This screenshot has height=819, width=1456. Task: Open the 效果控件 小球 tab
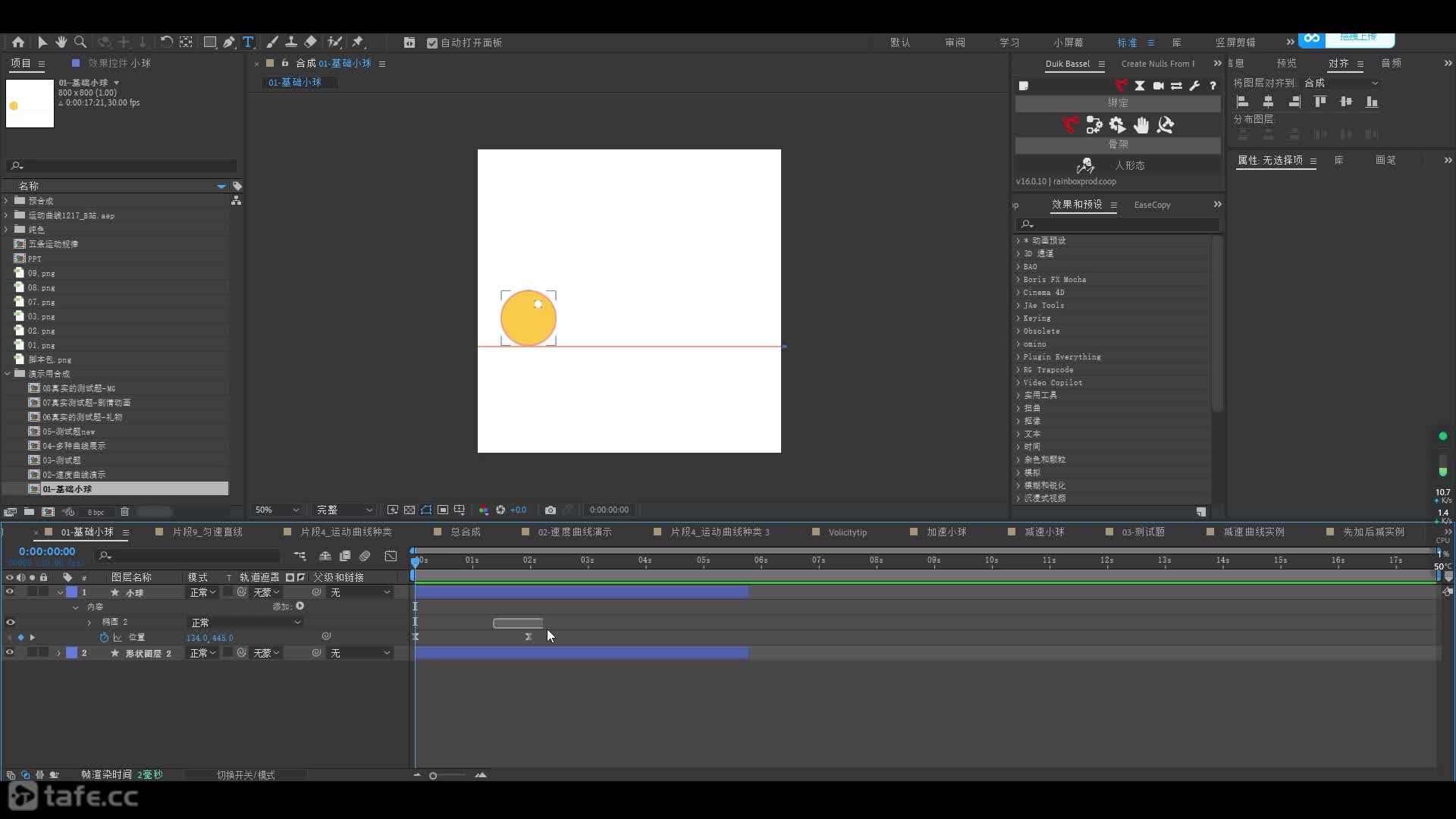click(119, 63)
